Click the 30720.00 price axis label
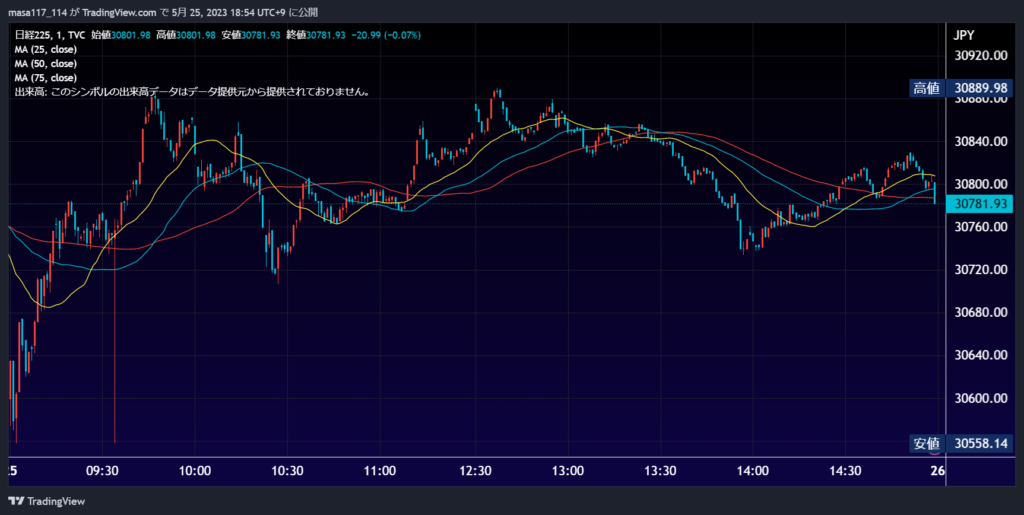1024x515 pixels. (x=980, y=270)
